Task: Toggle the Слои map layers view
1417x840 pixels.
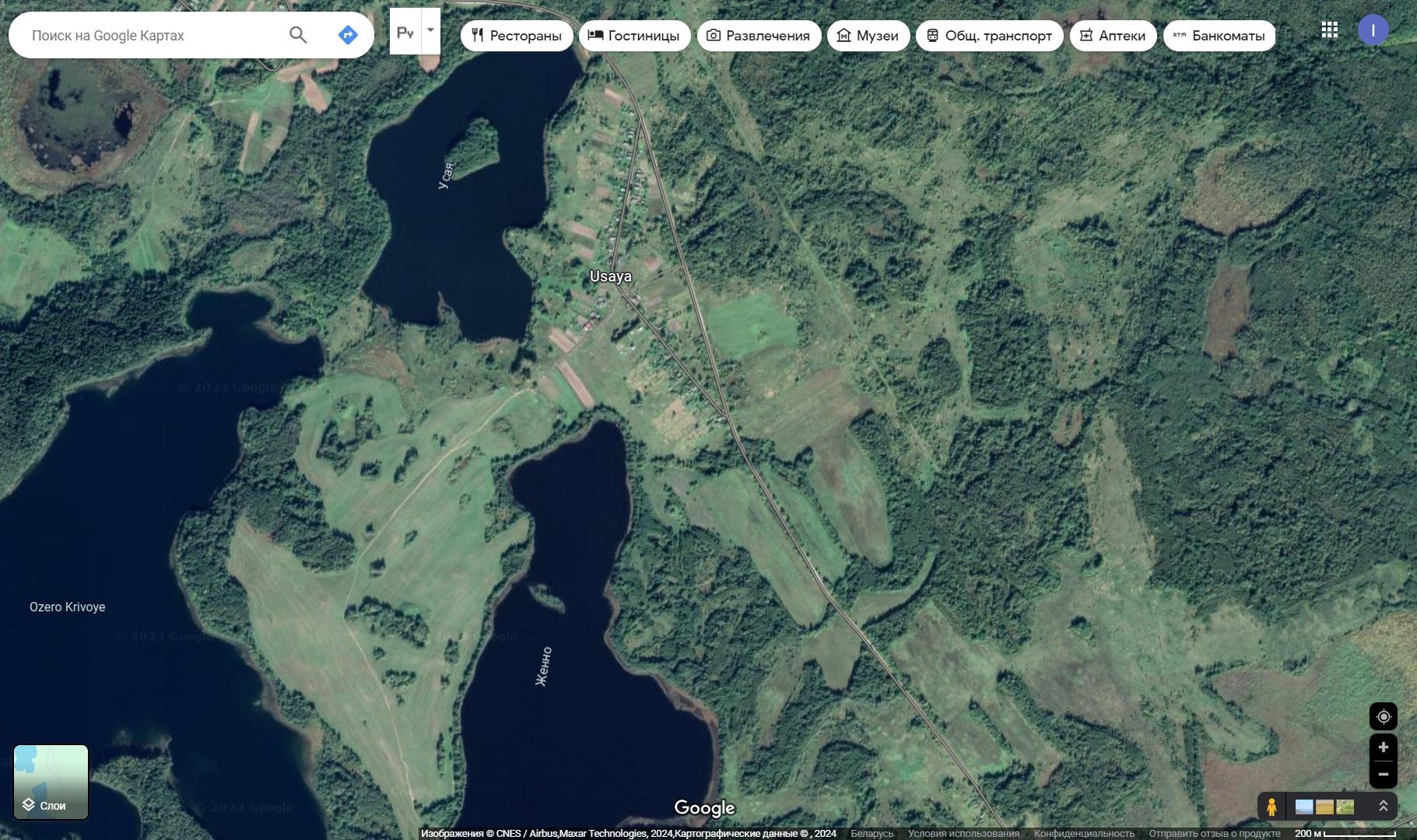Action: click(51, 782)
